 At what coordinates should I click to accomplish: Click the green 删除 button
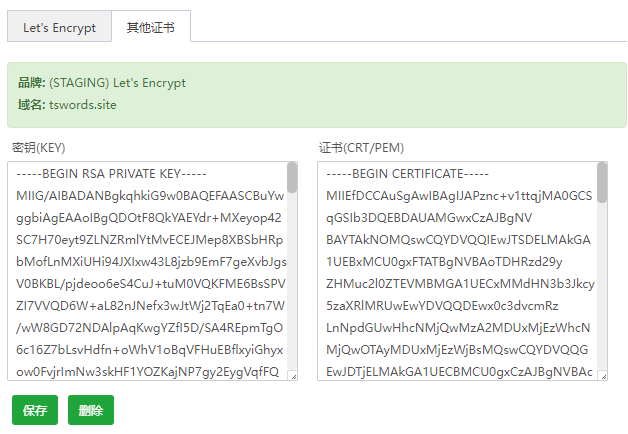[x=91, y=410]
